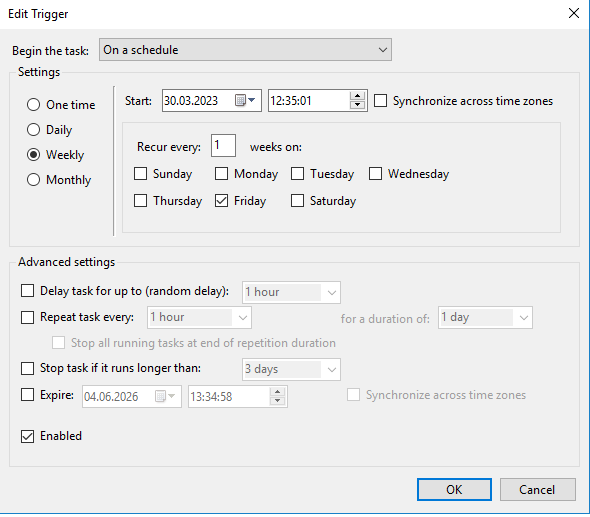Open the start date calendar picker

point(245,100)
